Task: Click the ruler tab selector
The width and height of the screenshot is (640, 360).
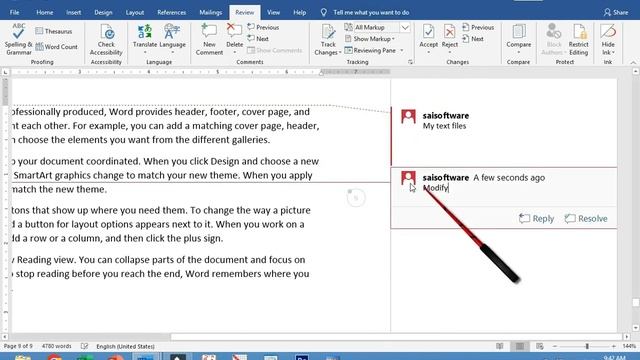Action: [x=5, y=72]
